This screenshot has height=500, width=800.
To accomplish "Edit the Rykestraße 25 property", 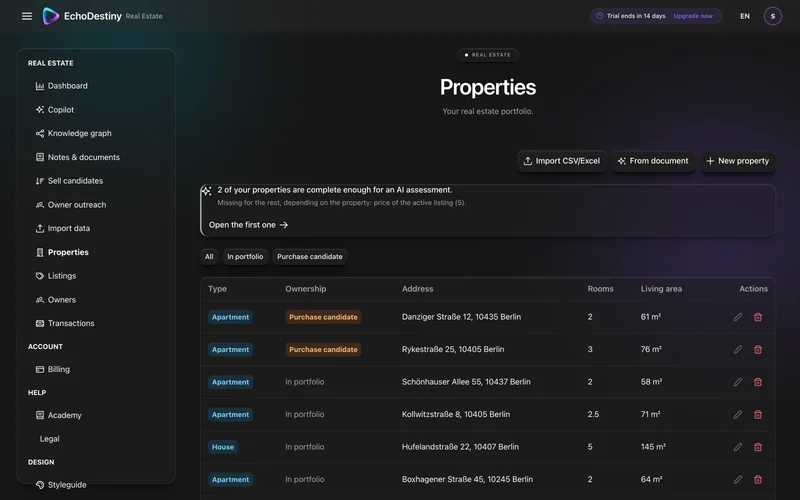I will (738, 349).
